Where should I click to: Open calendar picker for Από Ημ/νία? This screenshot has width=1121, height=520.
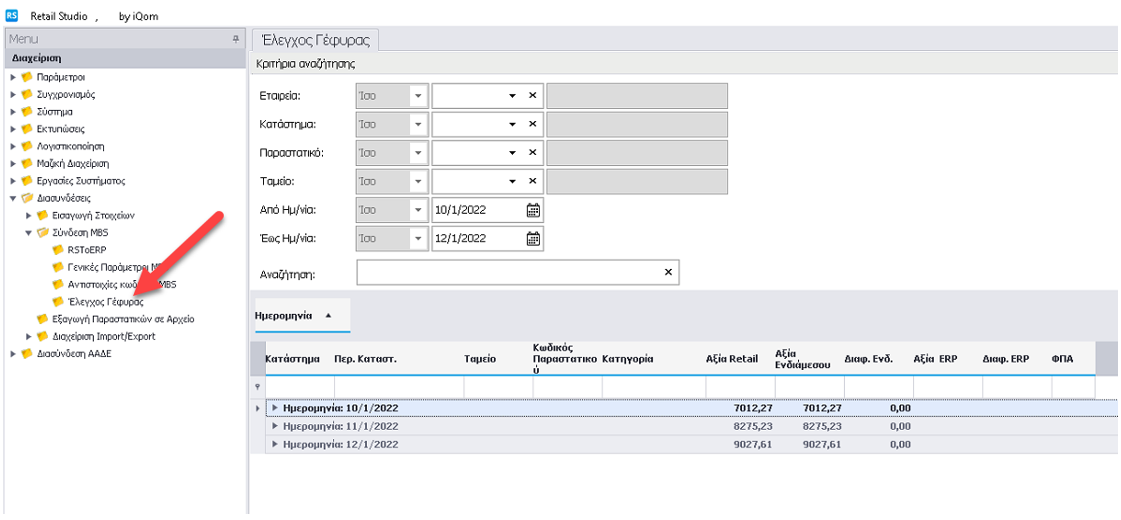tap(533, 210)
